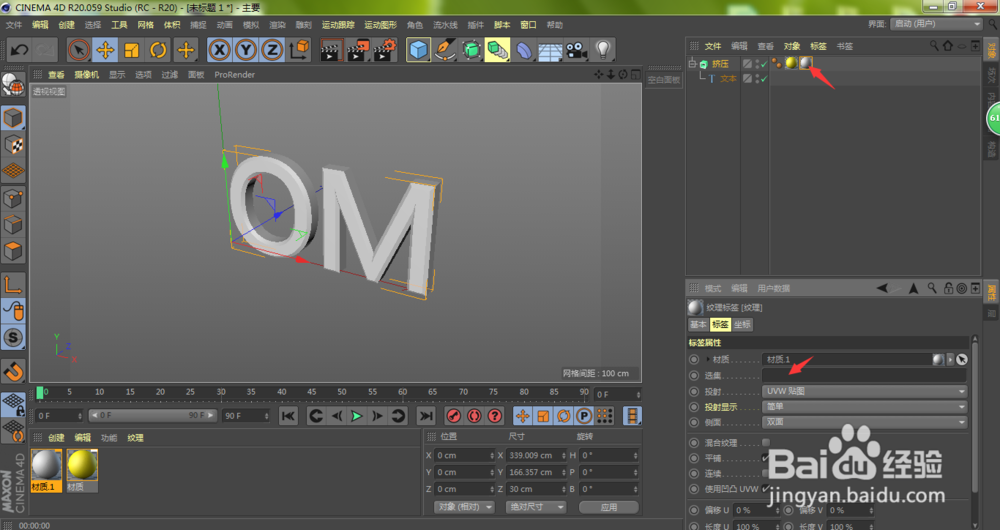The width and height of the screenshot is (1000, 530).
Task: Open the 界面 layout dropdown
Action: point(936,24)
